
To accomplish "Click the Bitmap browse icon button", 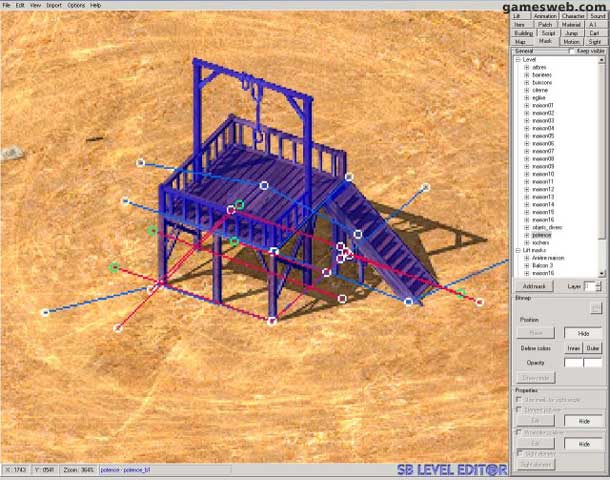I will point(596,308).
